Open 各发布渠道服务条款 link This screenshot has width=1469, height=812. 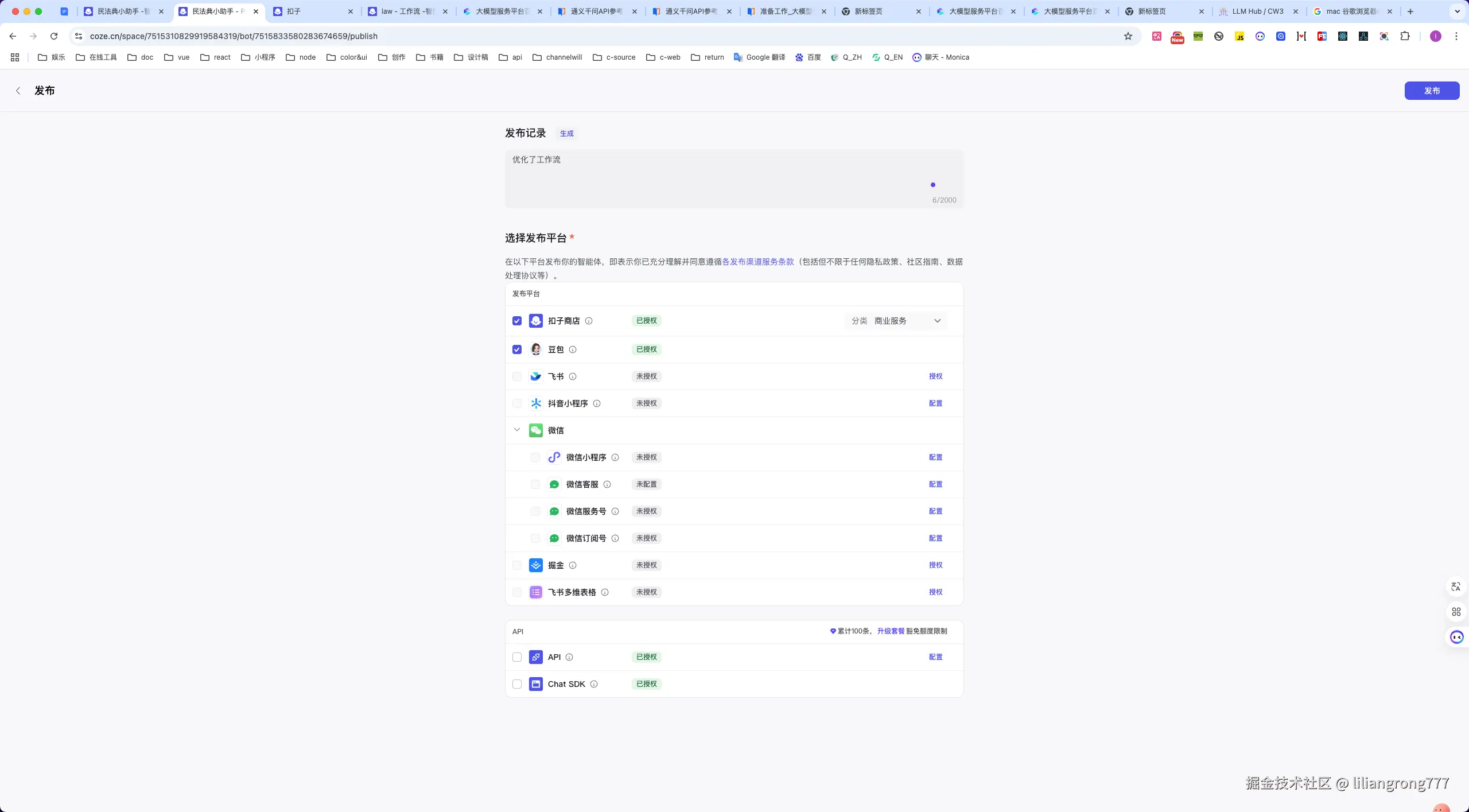pyautogui.click(x=757, y=262)
